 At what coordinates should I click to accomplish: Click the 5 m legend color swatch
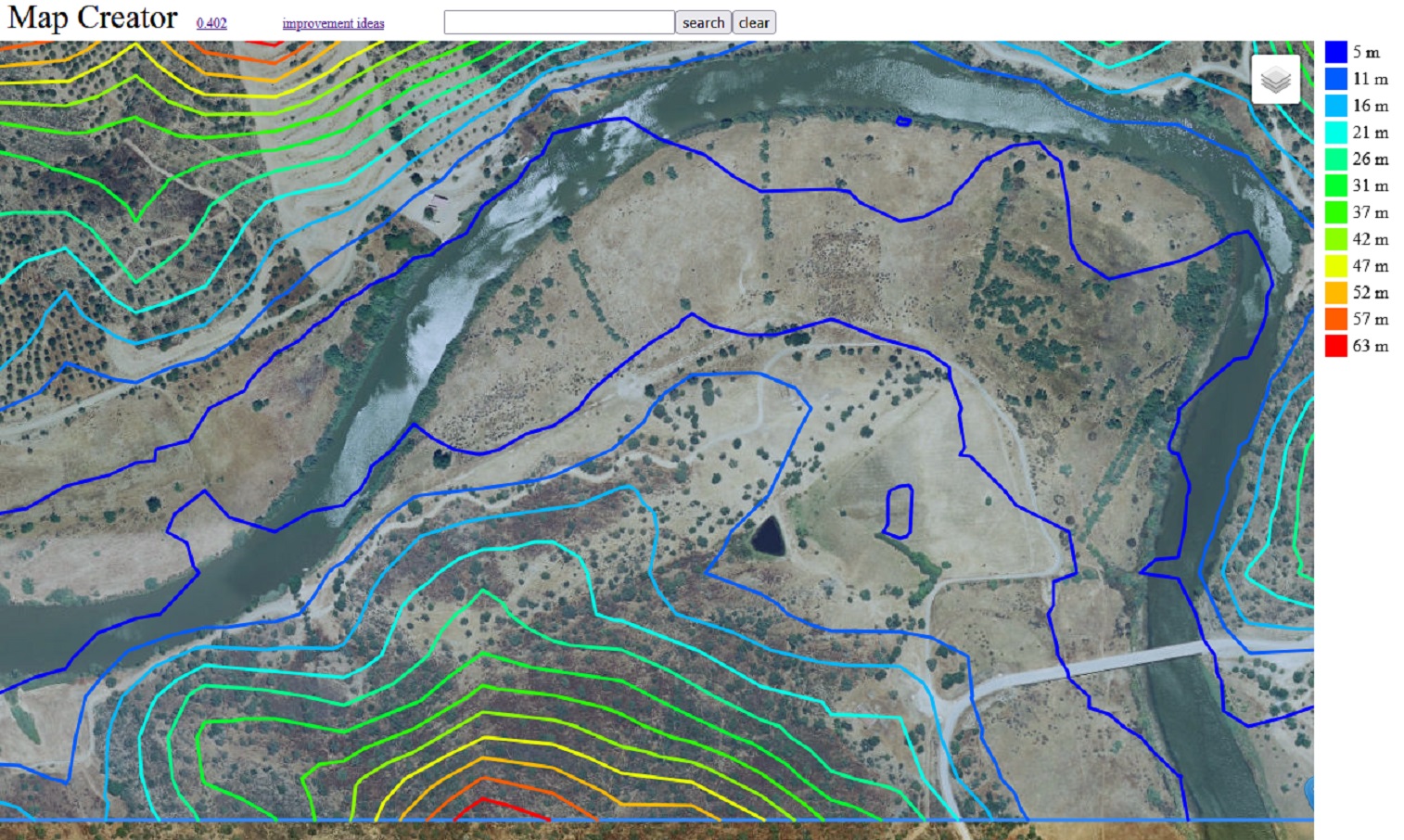click(1335, 52)
